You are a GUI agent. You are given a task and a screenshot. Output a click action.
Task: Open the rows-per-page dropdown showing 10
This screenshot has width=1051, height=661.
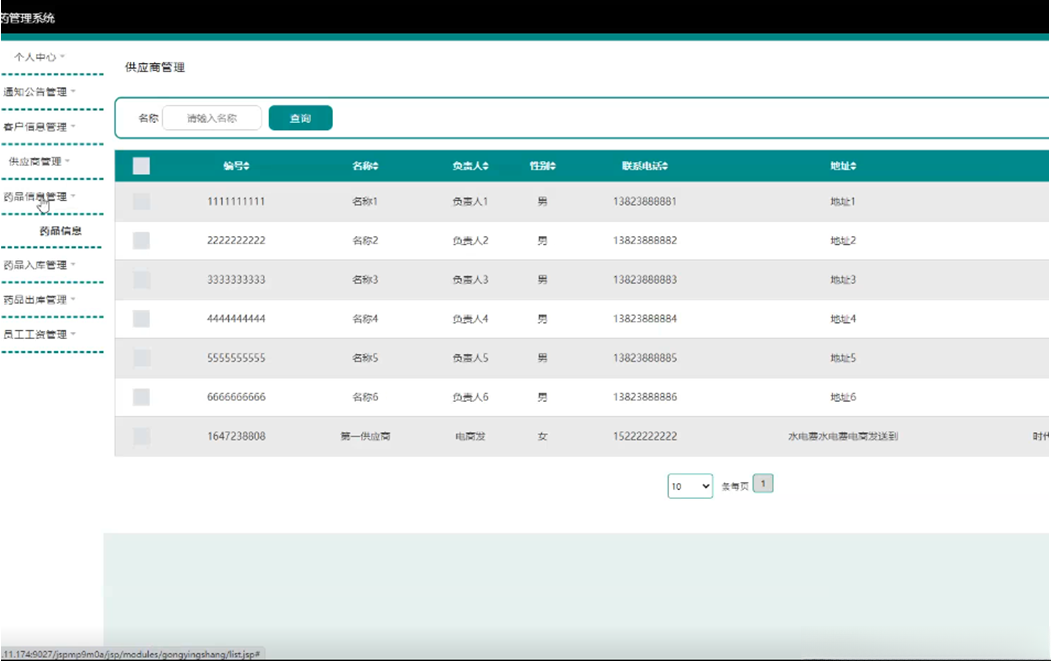(690, 486)
